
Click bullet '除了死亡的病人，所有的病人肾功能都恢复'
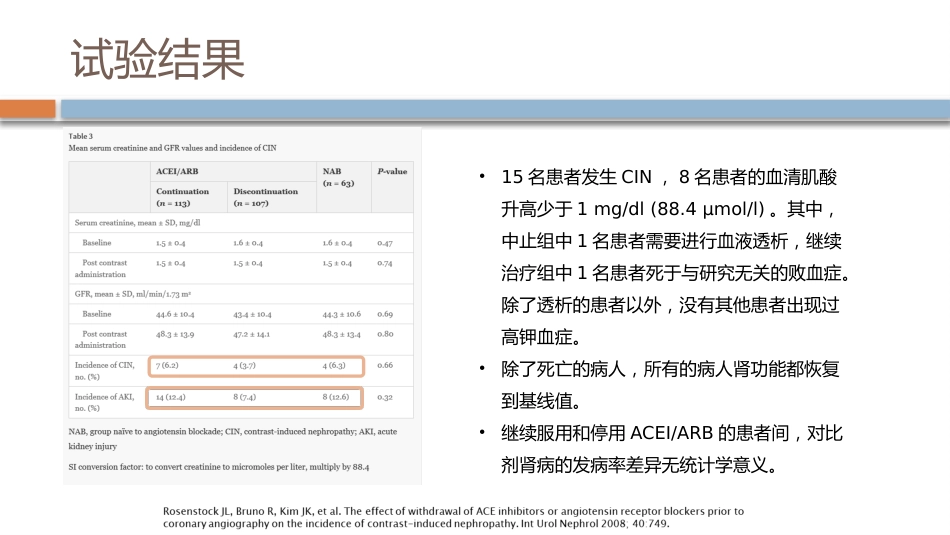(x=670, y=369)
